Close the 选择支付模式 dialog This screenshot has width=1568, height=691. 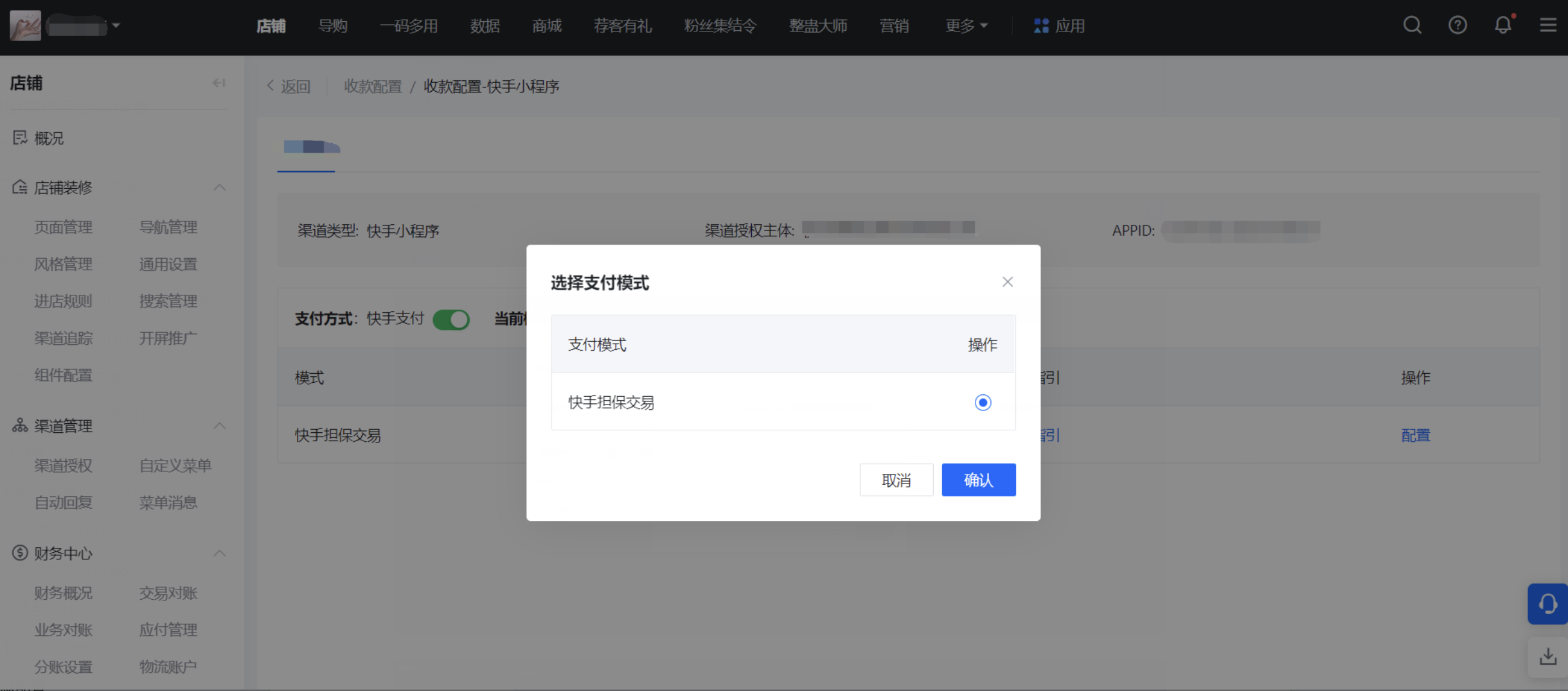click(x=1007, y=282)
